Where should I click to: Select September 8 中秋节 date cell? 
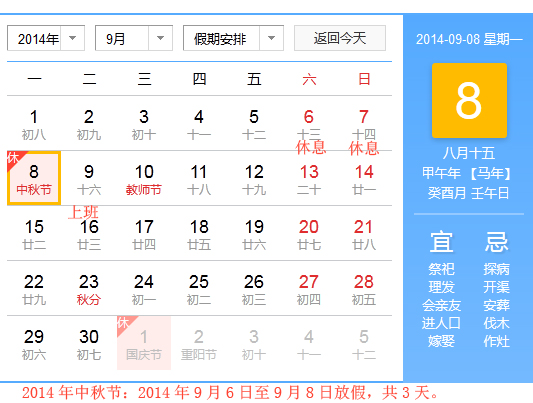click(x=34, y=178)
